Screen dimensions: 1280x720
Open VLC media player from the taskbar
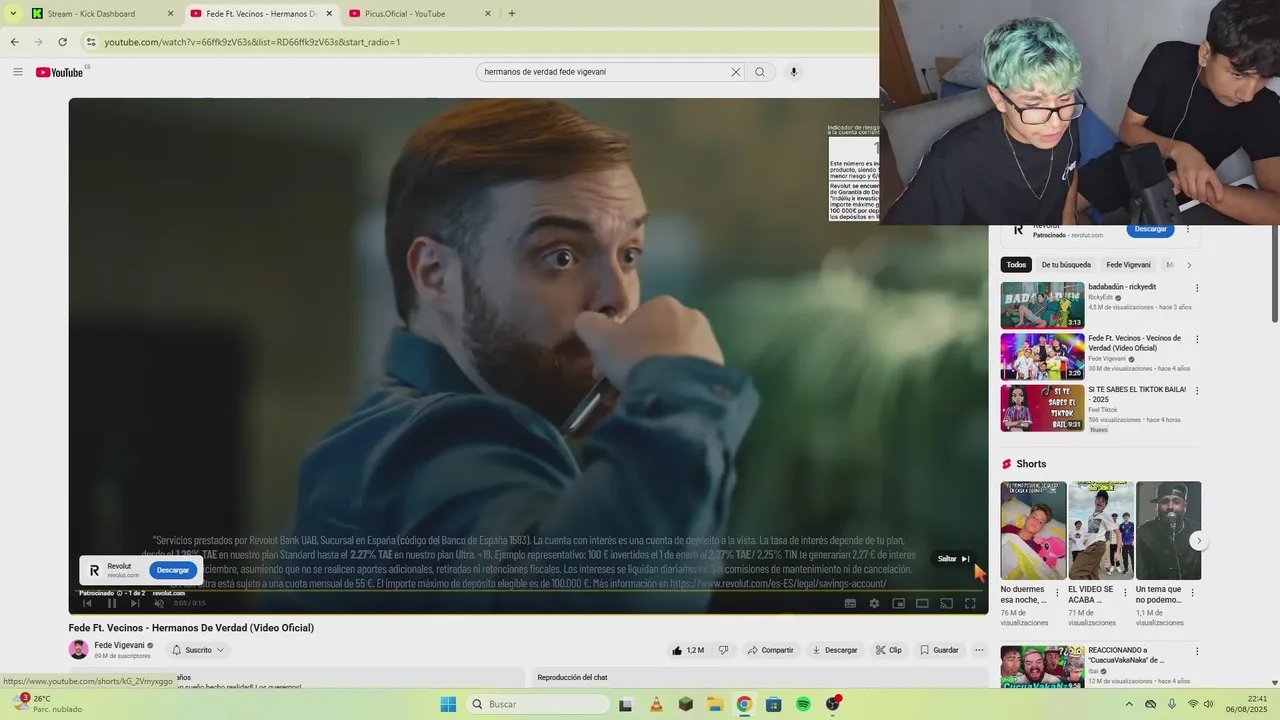coord(656,704)
